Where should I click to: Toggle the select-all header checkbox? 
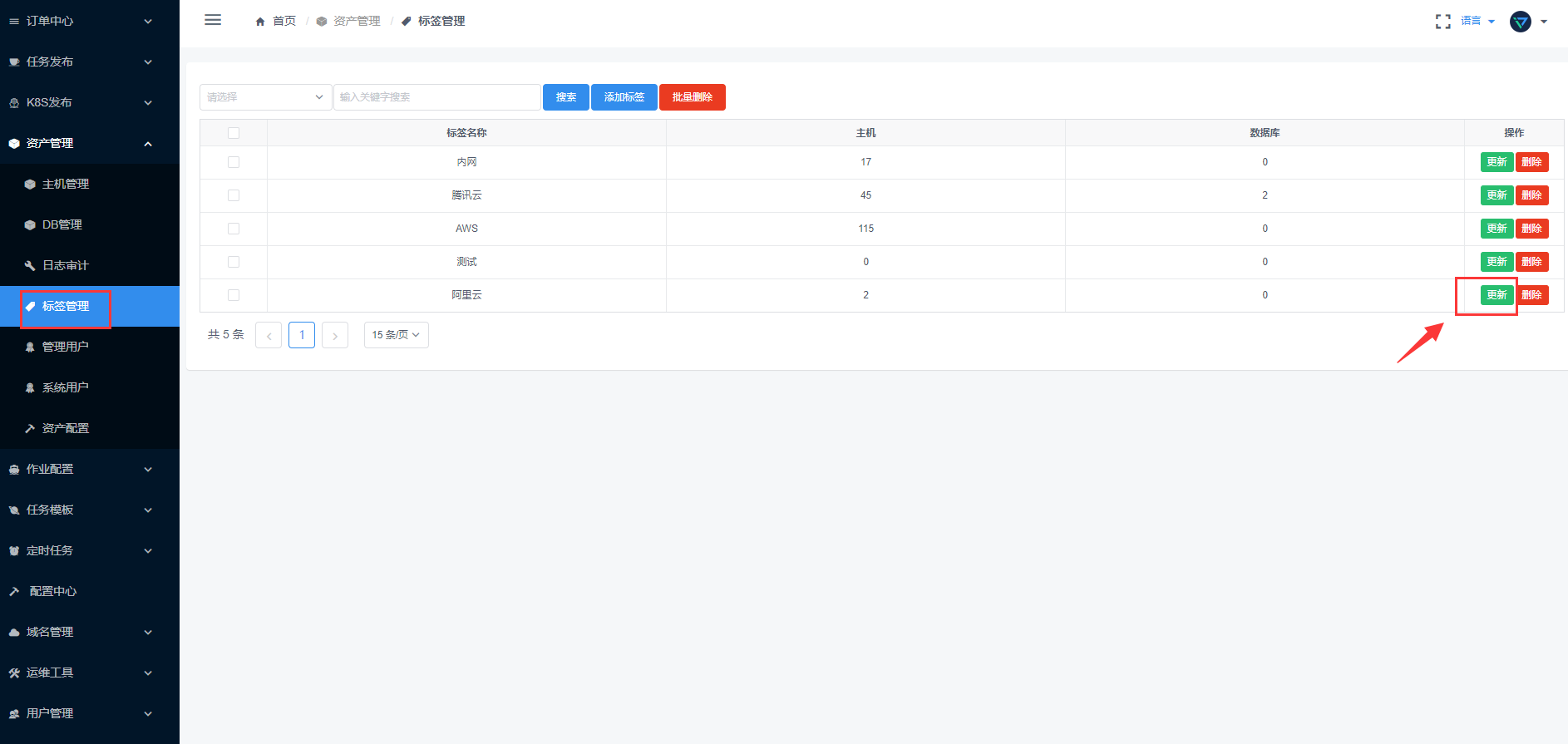coord(234,133)
